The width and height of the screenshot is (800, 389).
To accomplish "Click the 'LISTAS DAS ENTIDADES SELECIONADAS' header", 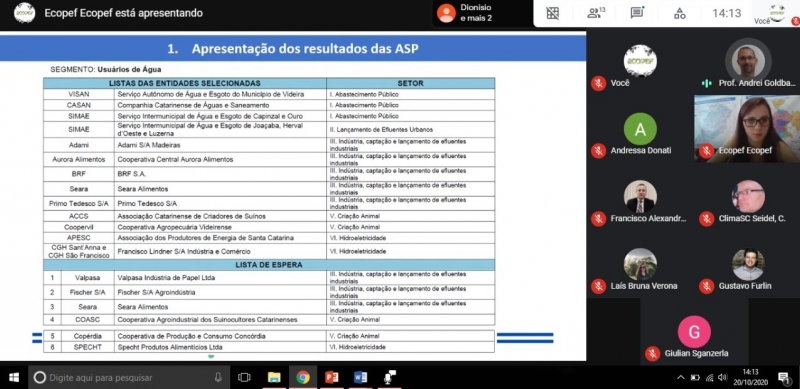I will 185,83.
